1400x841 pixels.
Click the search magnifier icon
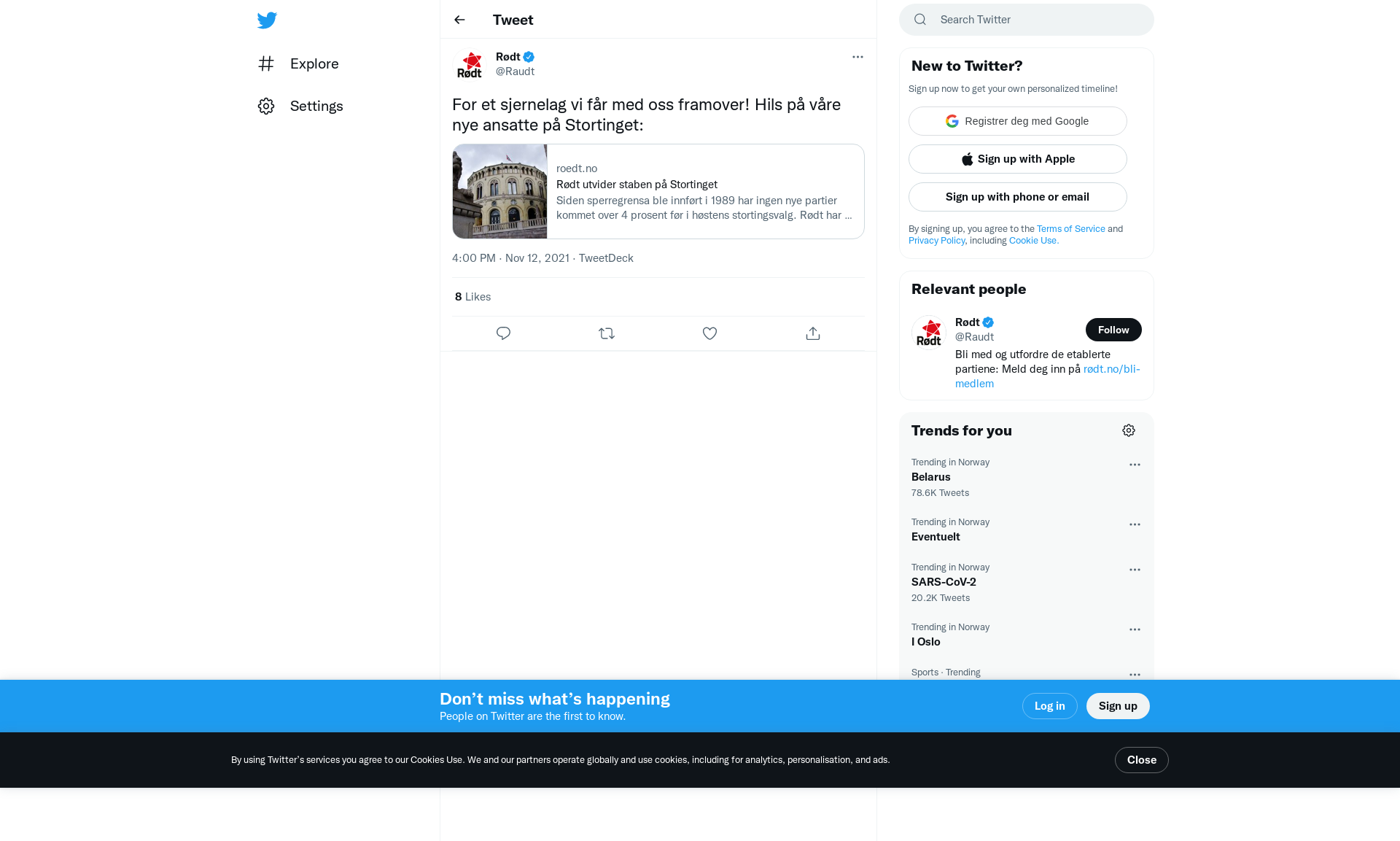click(920, 20)
